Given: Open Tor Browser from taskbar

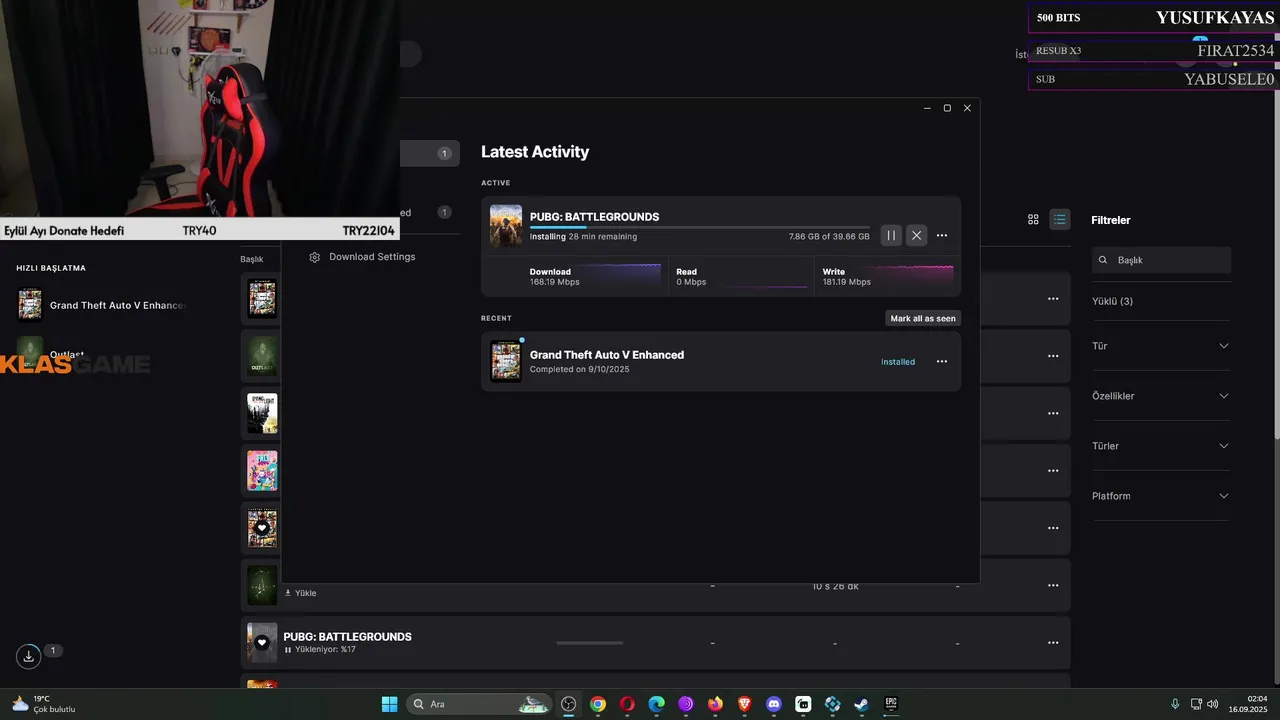Looking at the screenshot, I should (685, 704).
